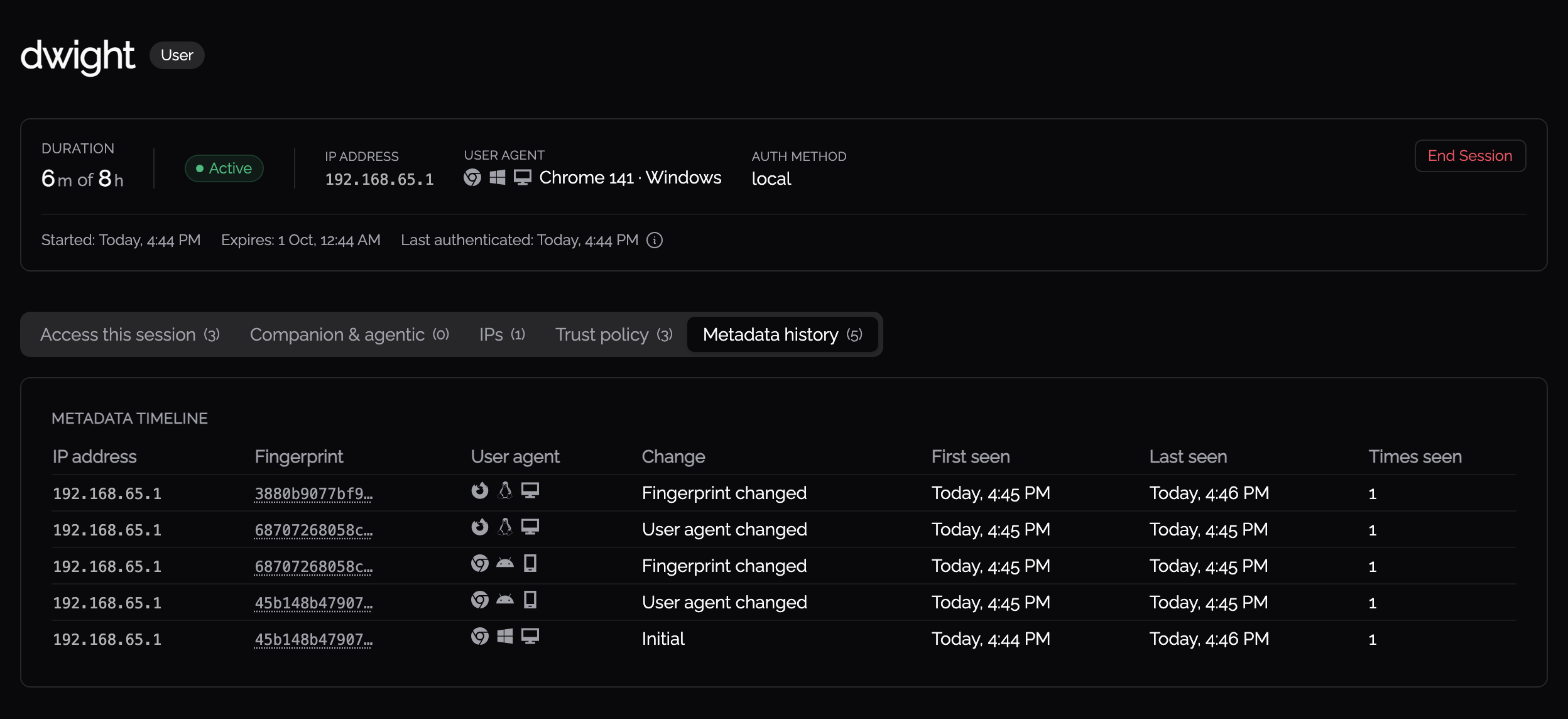1568x719 pixels.
Task: Open the Access this session tab
Action: pyautogui.click(x=130, y=334)
